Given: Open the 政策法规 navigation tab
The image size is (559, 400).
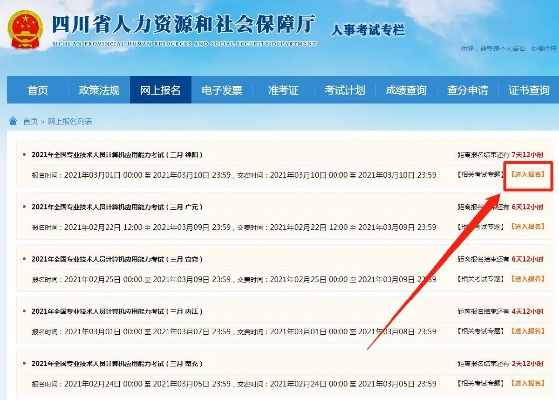Looking at the screenshot, I should pyautogui.click(x=99, y=90).
